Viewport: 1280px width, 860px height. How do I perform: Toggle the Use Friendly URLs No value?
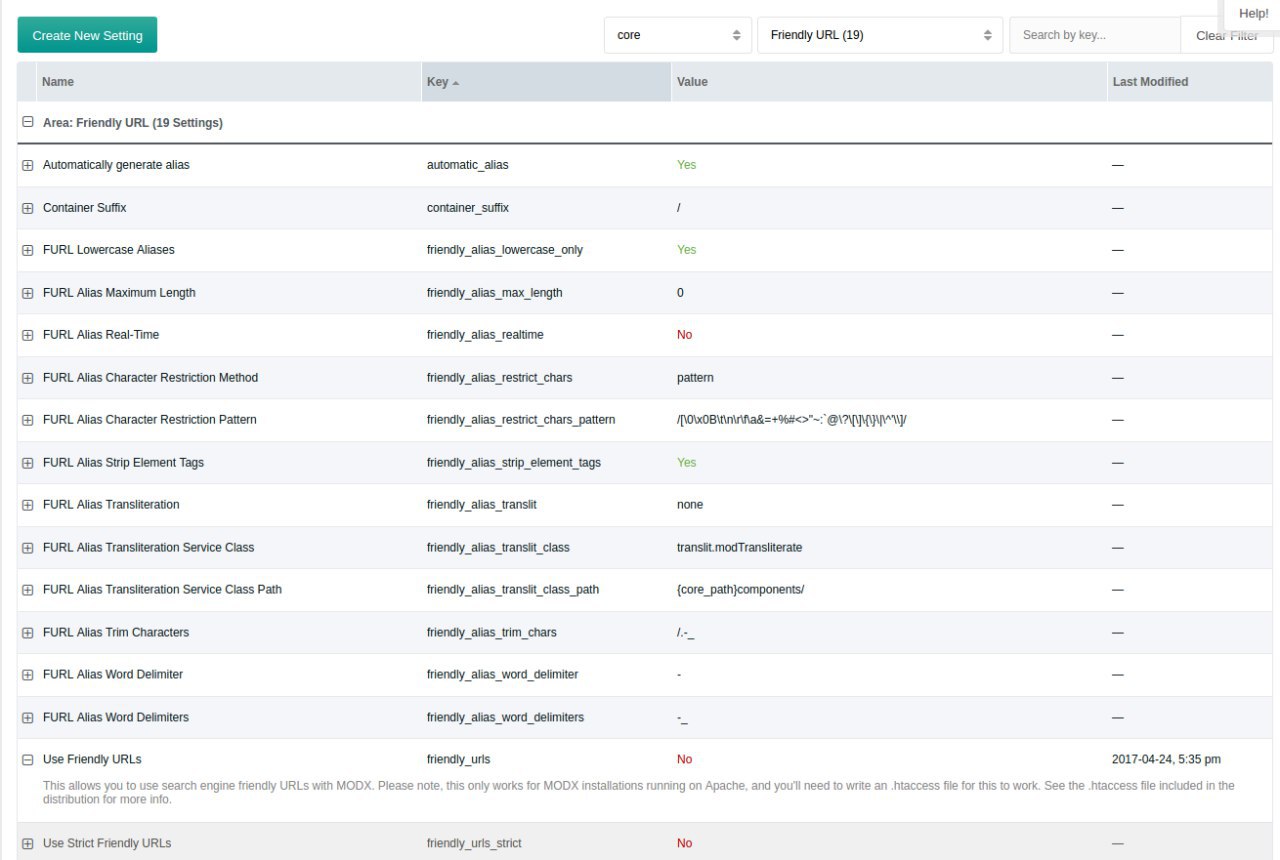tap(684, 760)
